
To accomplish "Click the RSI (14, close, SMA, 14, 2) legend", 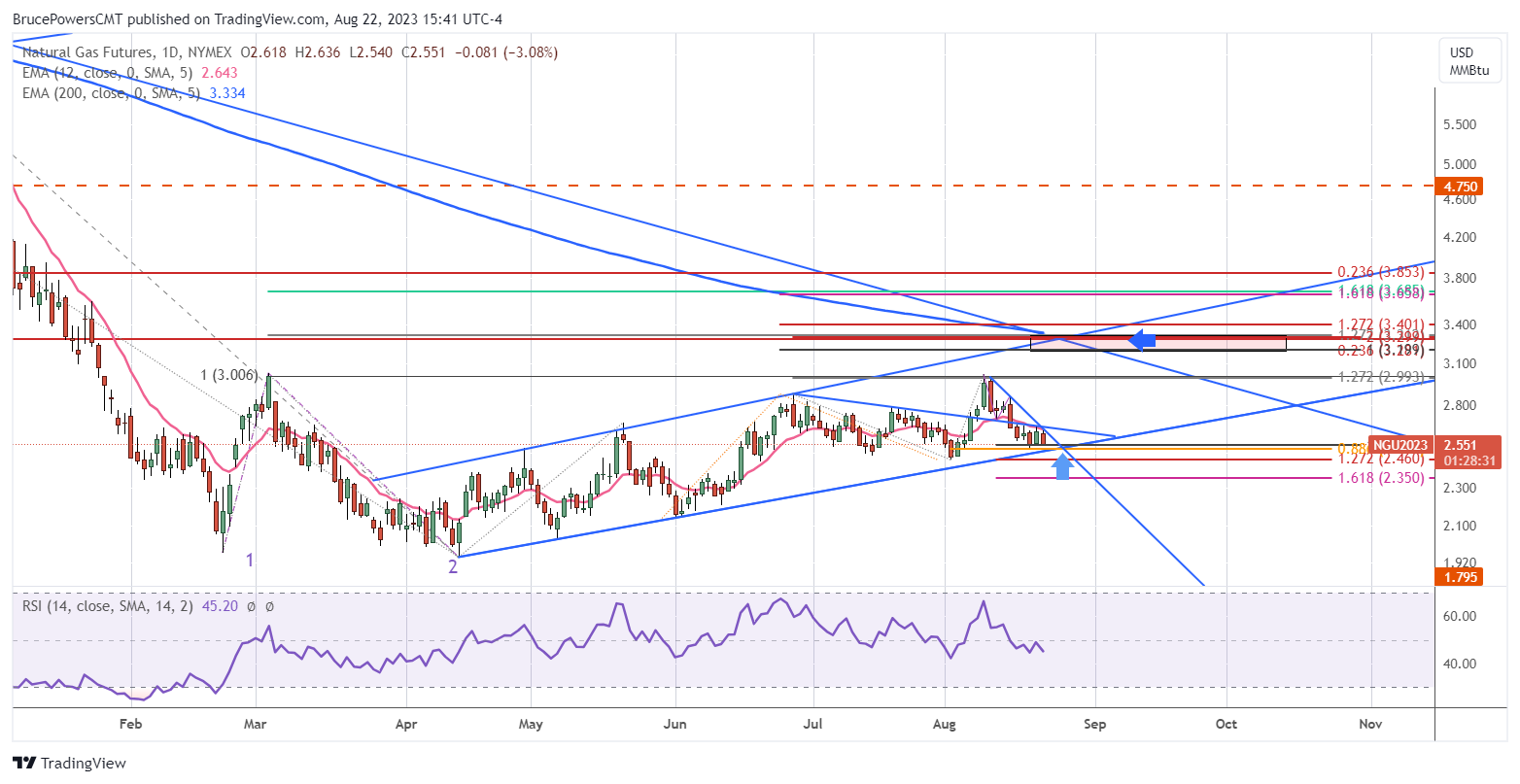I will click(106, 606).
